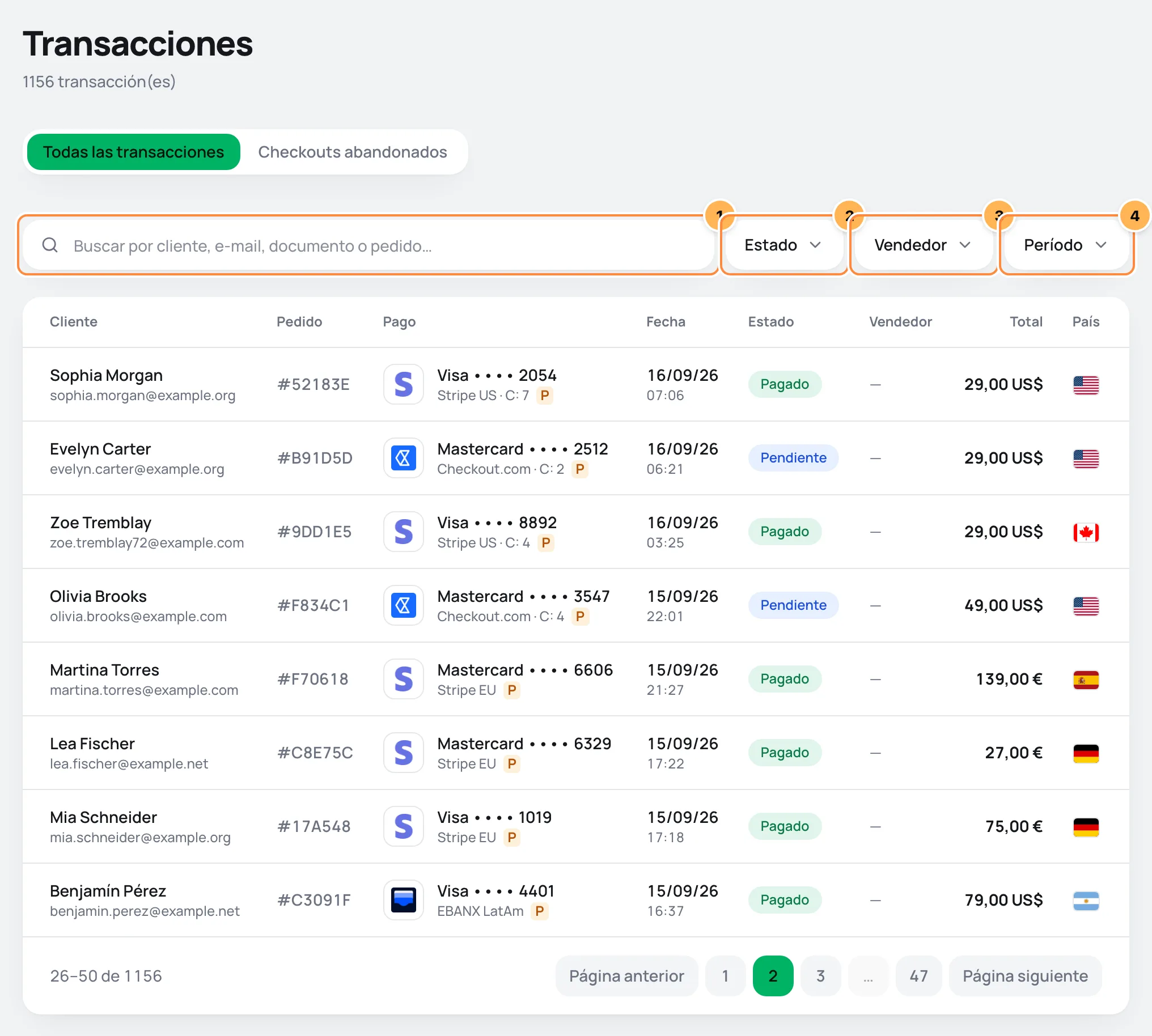1152x1036 pixels.
Task: Click Checkout.com logo in Olivia Brooks row
Action: [403, 605]
